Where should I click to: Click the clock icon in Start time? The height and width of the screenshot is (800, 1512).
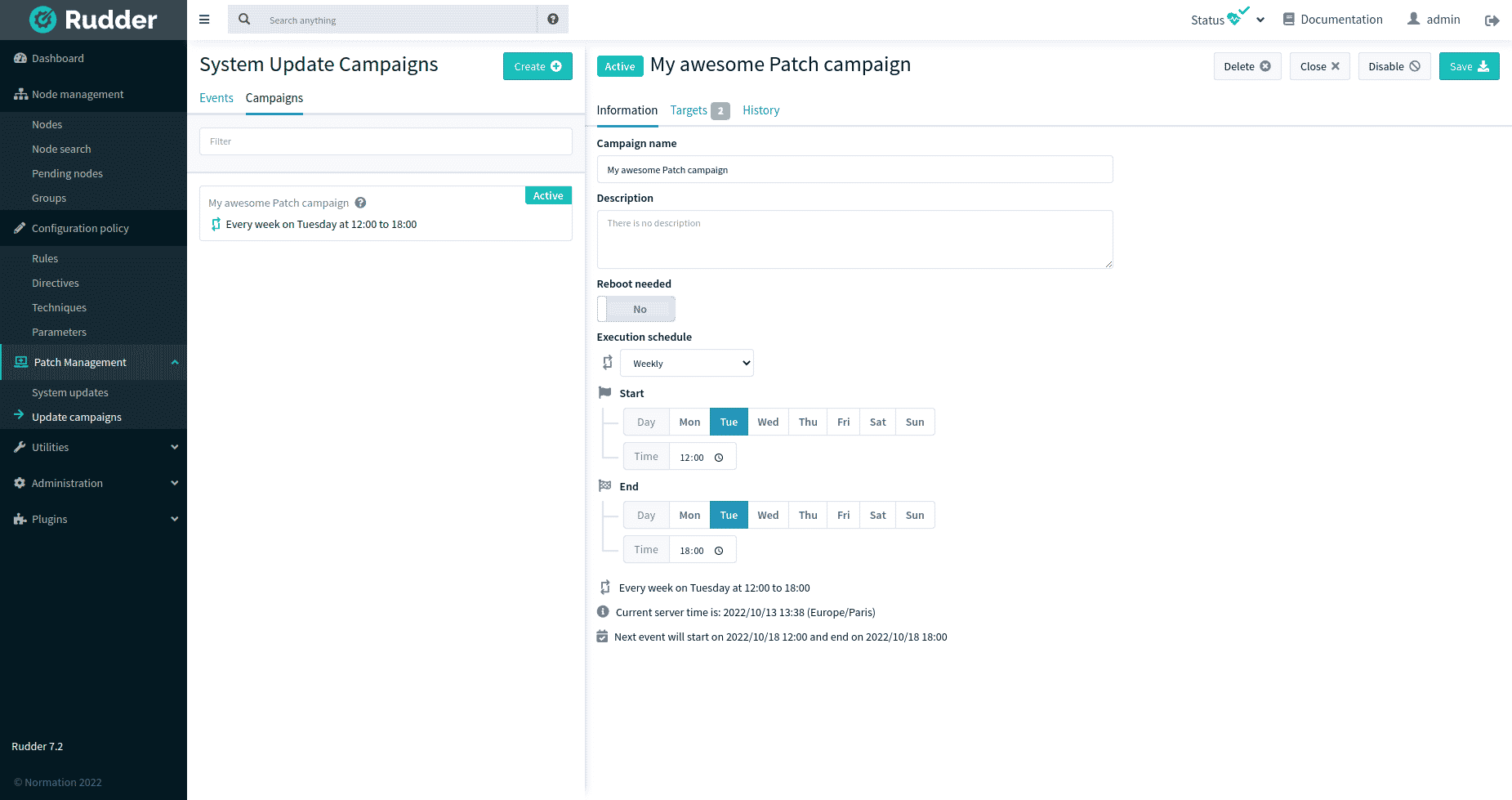pyautogui.click(x=719, y=458)
